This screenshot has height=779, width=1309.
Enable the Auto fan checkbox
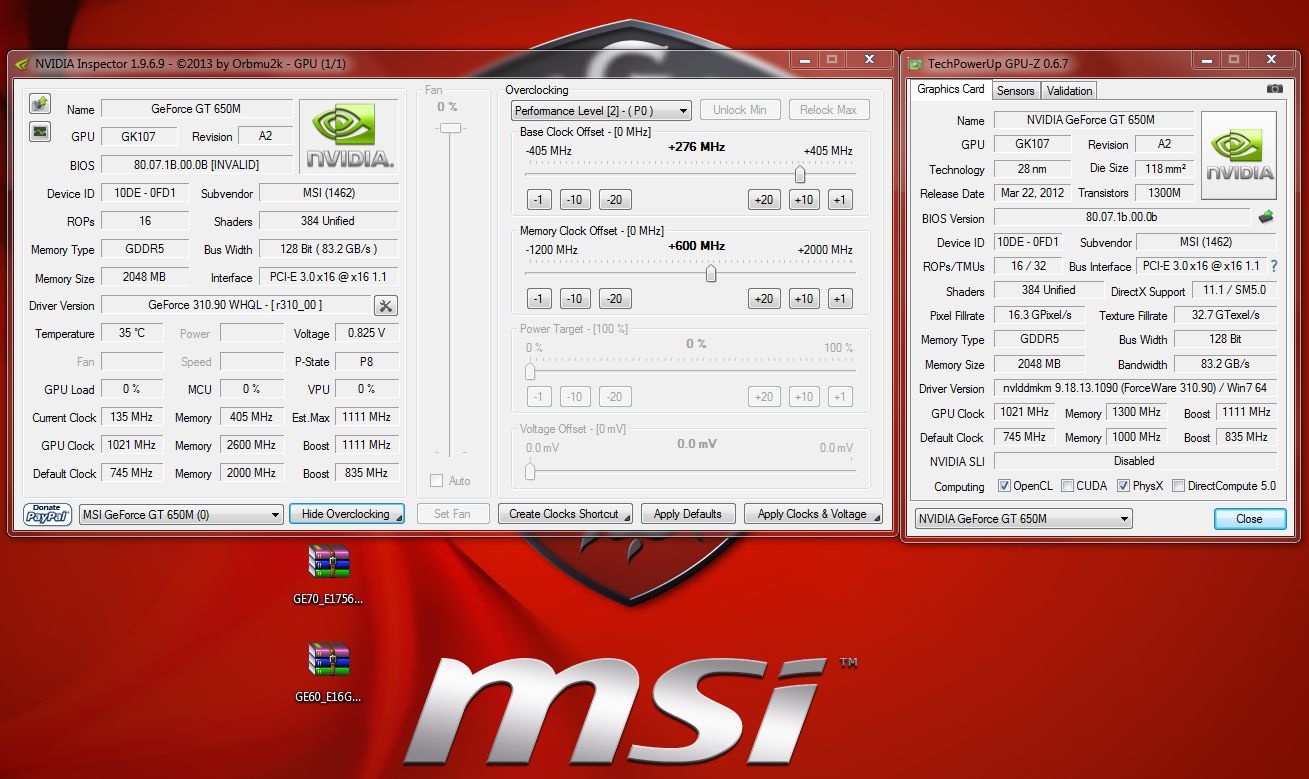coord(436,481)
